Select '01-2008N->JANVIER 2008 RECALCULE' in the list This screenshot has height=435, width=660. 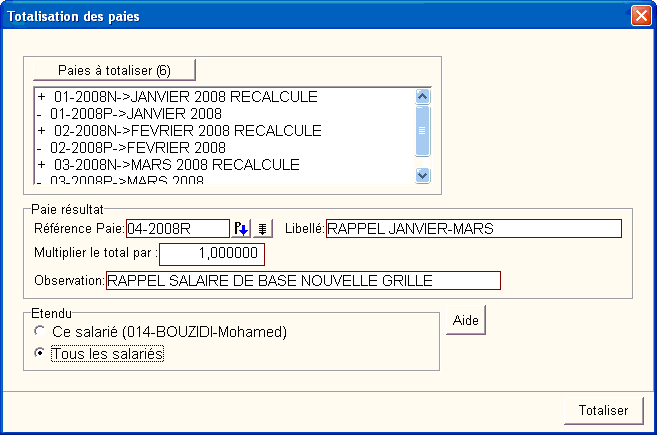(184, 97)
